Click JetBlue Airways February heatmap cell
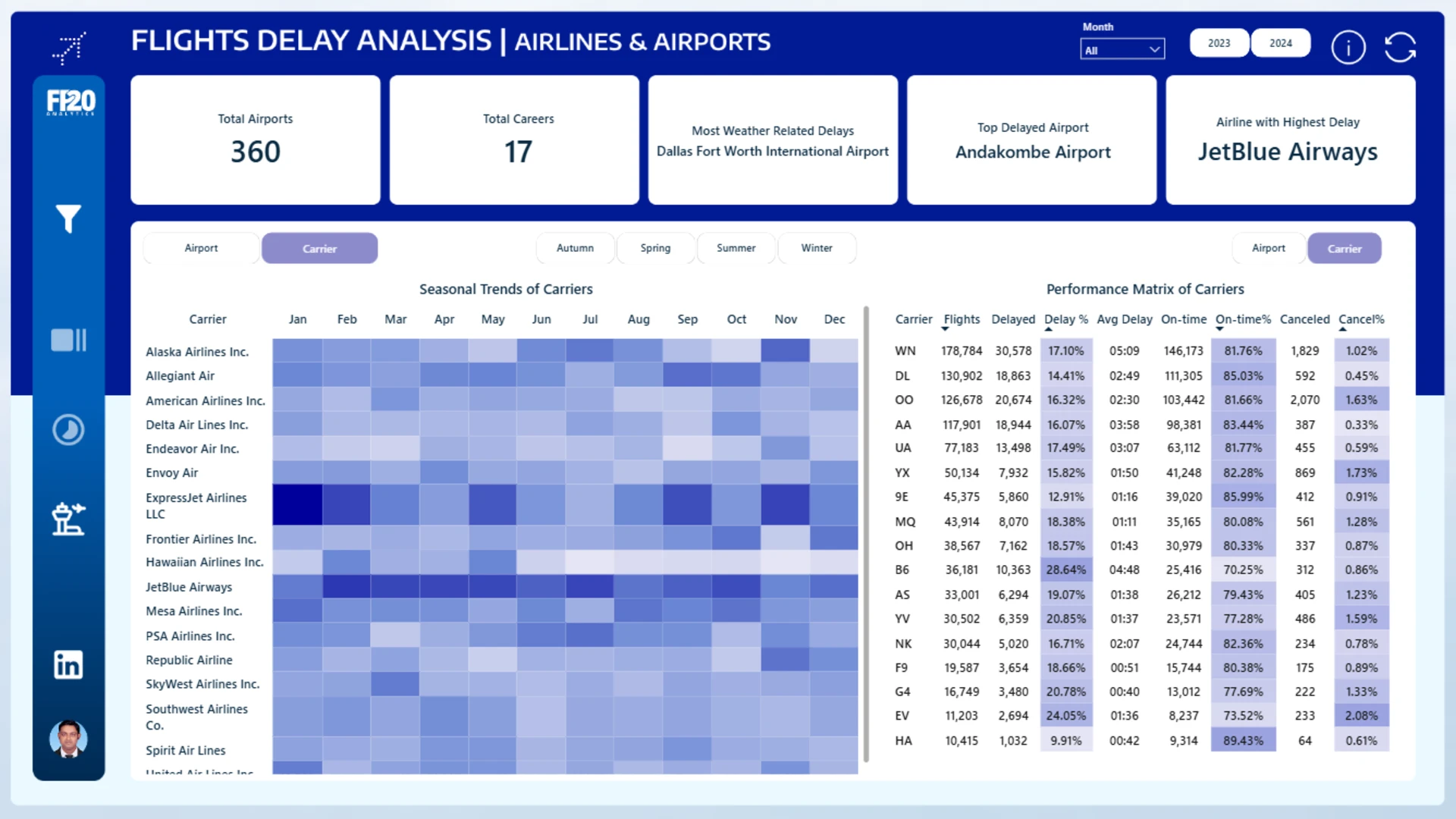 click(347, 586)
